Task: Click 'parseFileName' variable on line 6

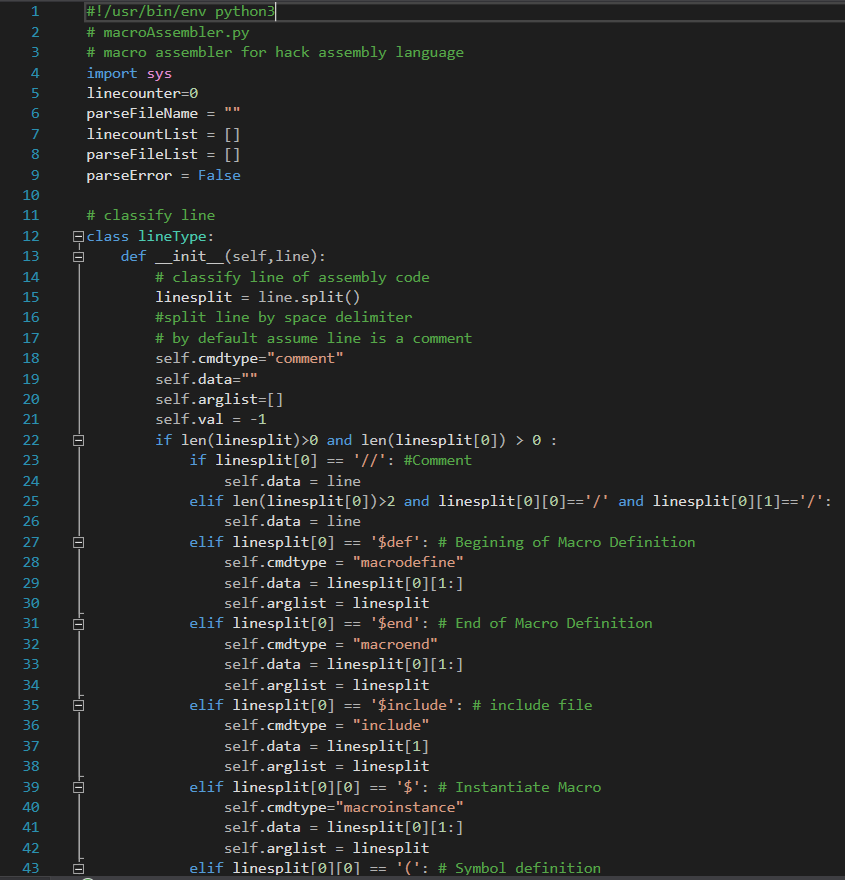Action: point(142,113)
